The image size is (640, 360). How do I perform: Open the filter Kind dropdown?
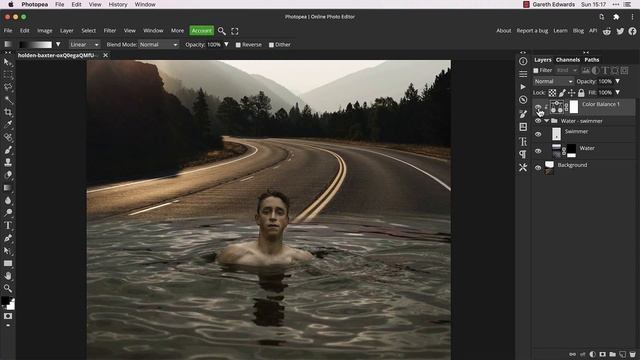pos(567,71)
